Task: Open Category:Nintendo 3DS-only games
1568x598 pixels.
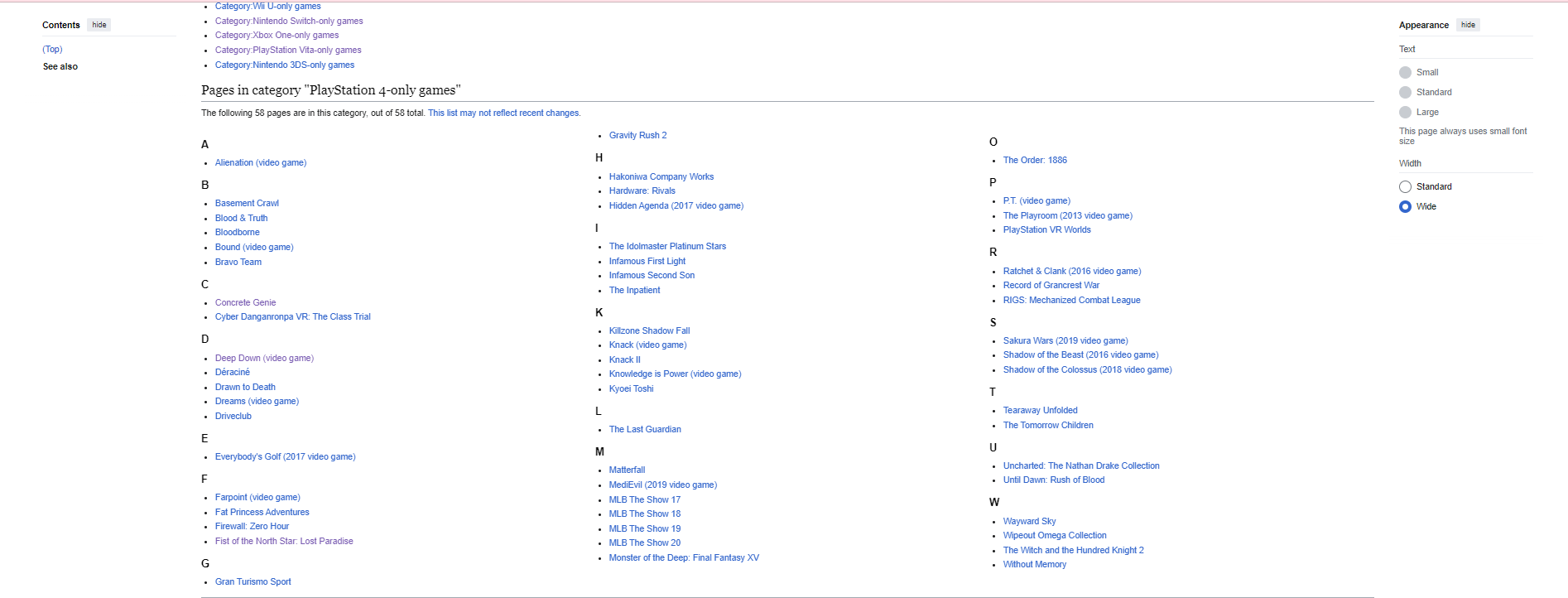Action: 285,65
